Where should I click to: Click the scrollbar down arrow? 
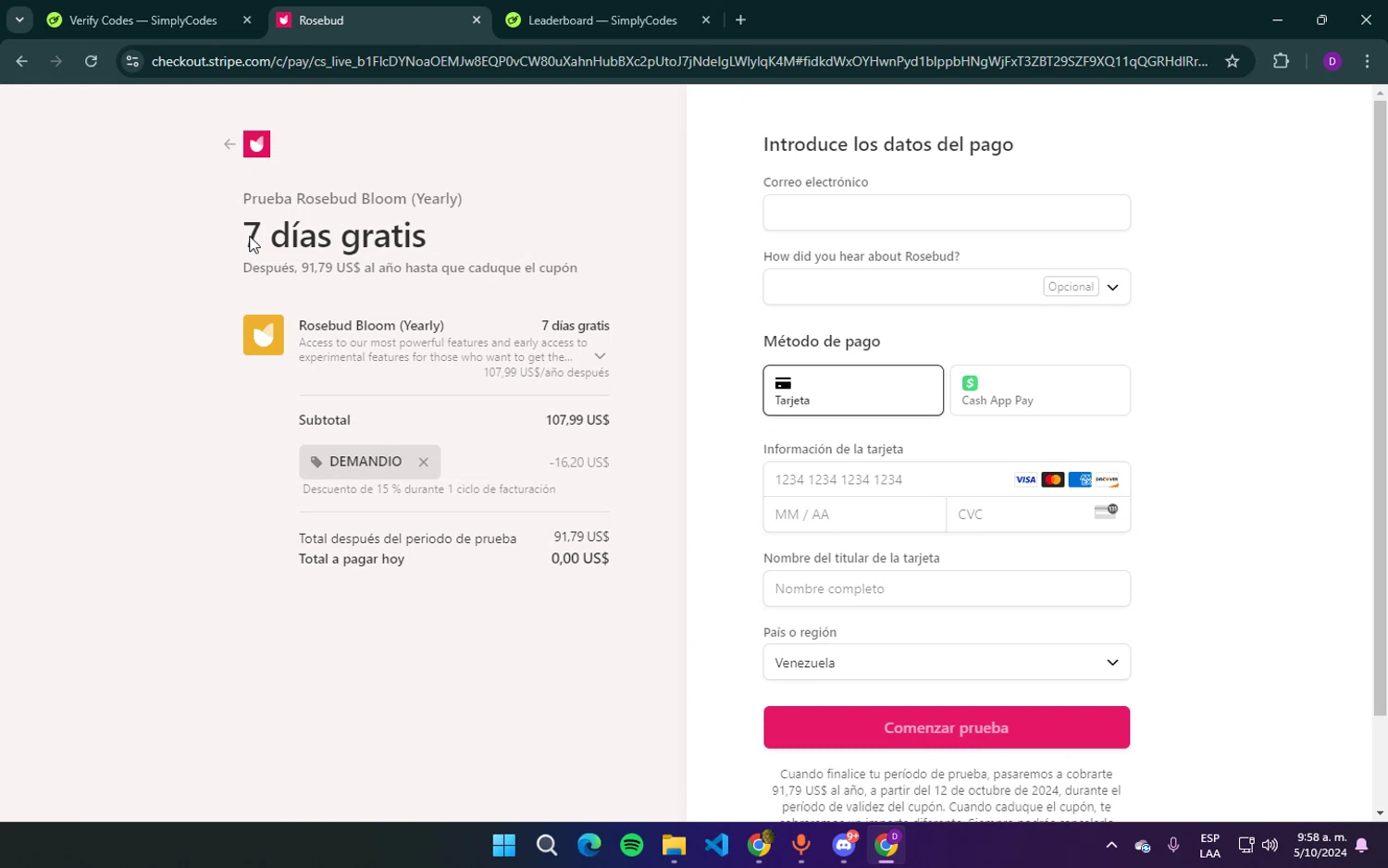coord(1380,813)
